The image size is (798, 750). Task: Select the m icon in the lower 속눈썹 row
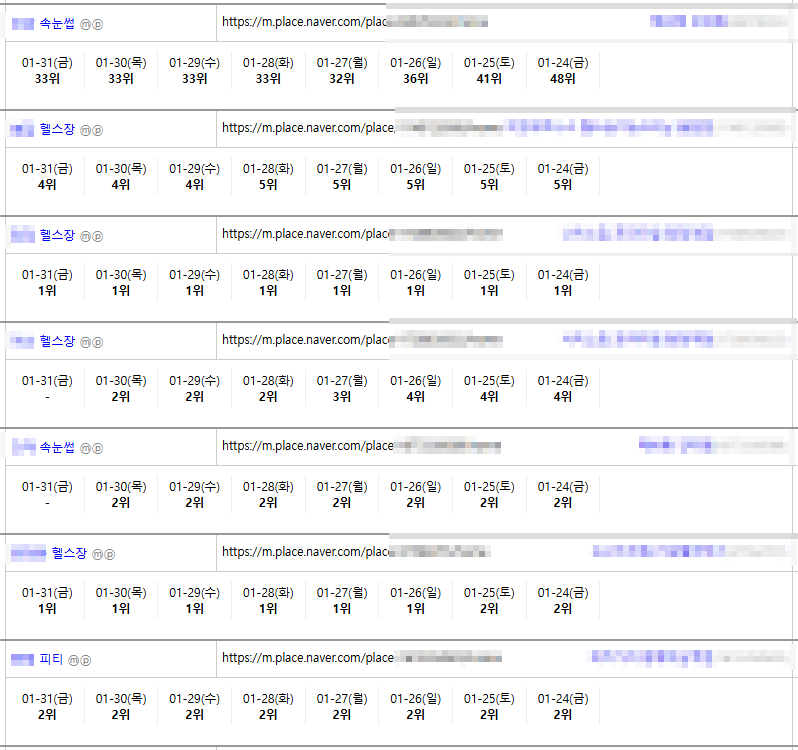(x=85, y=448)
